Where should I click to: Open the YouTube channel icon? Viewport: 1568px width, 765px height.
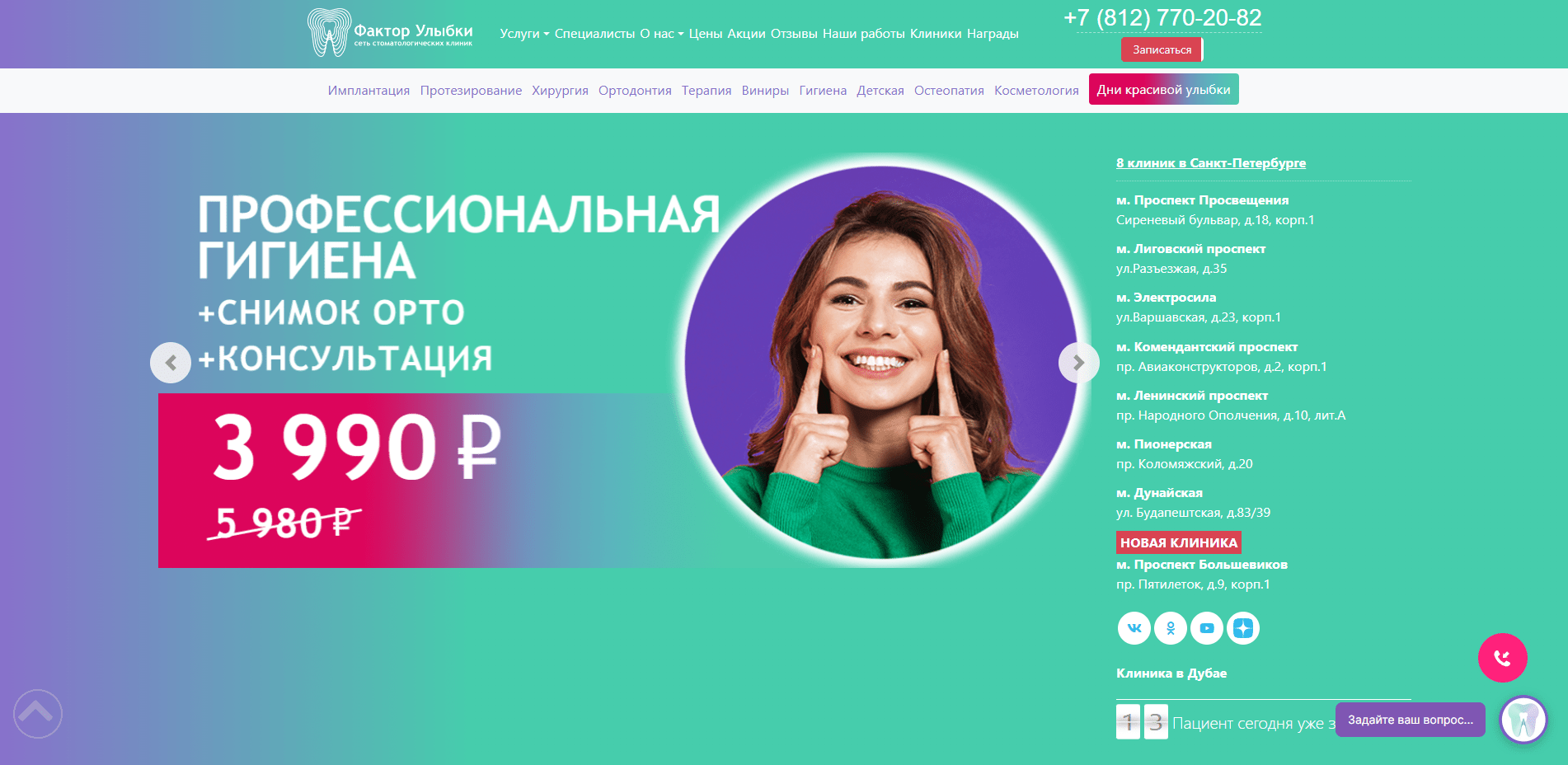tap(1206, 628)
